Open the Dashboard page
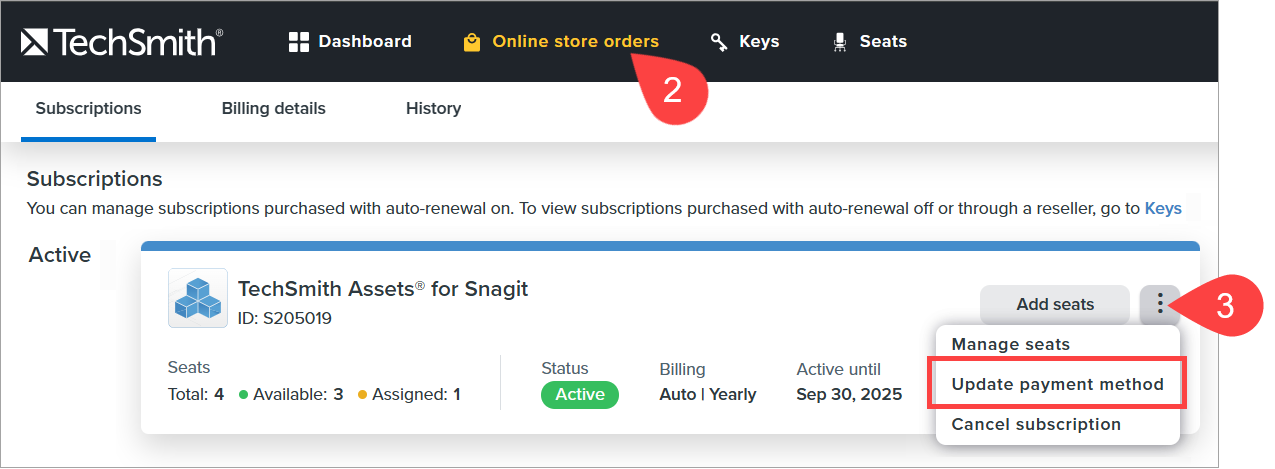Image resolution: width=1275 pixels, height=469 pixels. [x=364, y=42]
